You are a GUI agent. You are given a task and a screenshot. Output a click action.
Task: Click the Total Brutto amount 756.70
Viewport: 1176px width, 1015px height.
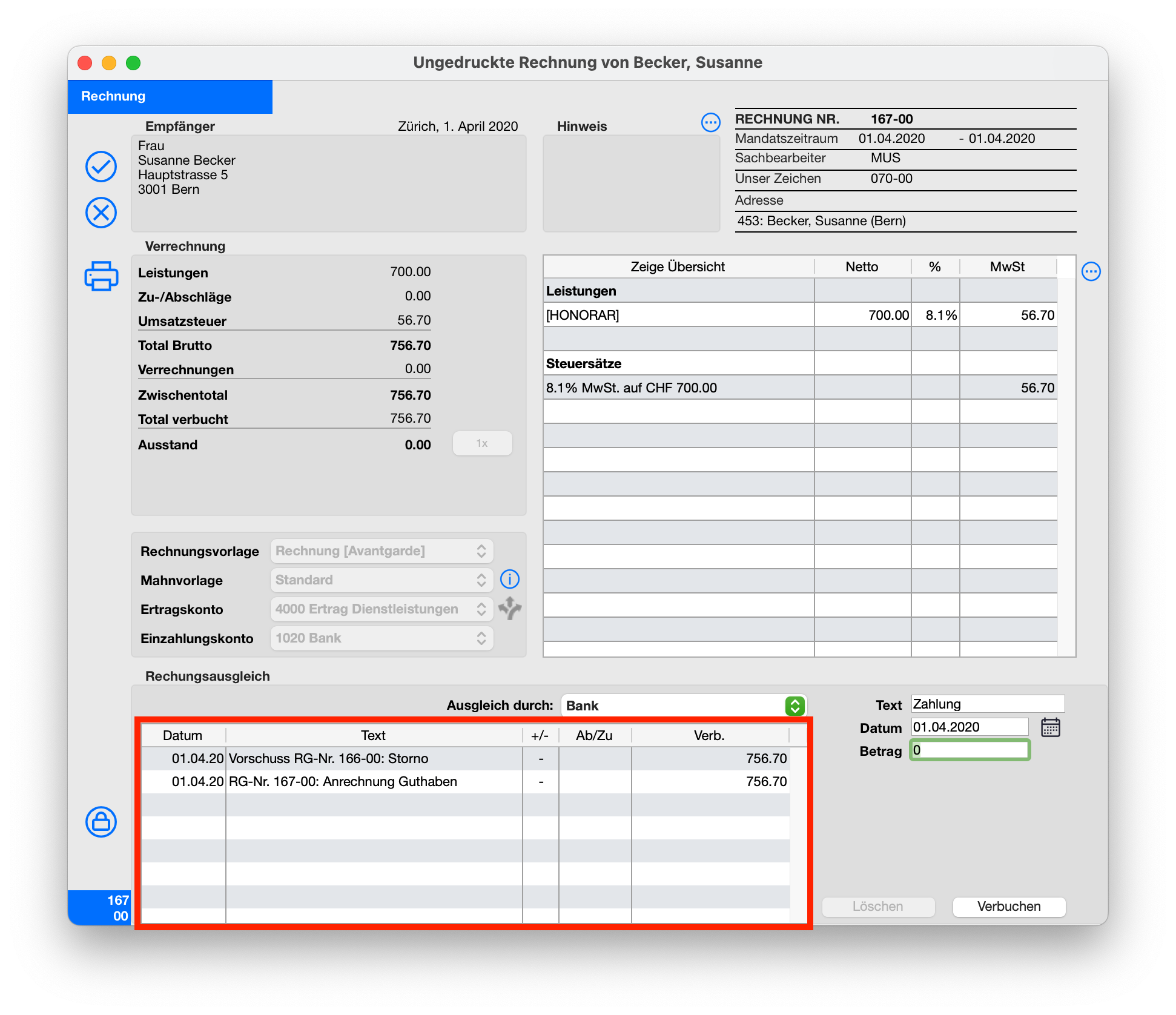[411, 345]
